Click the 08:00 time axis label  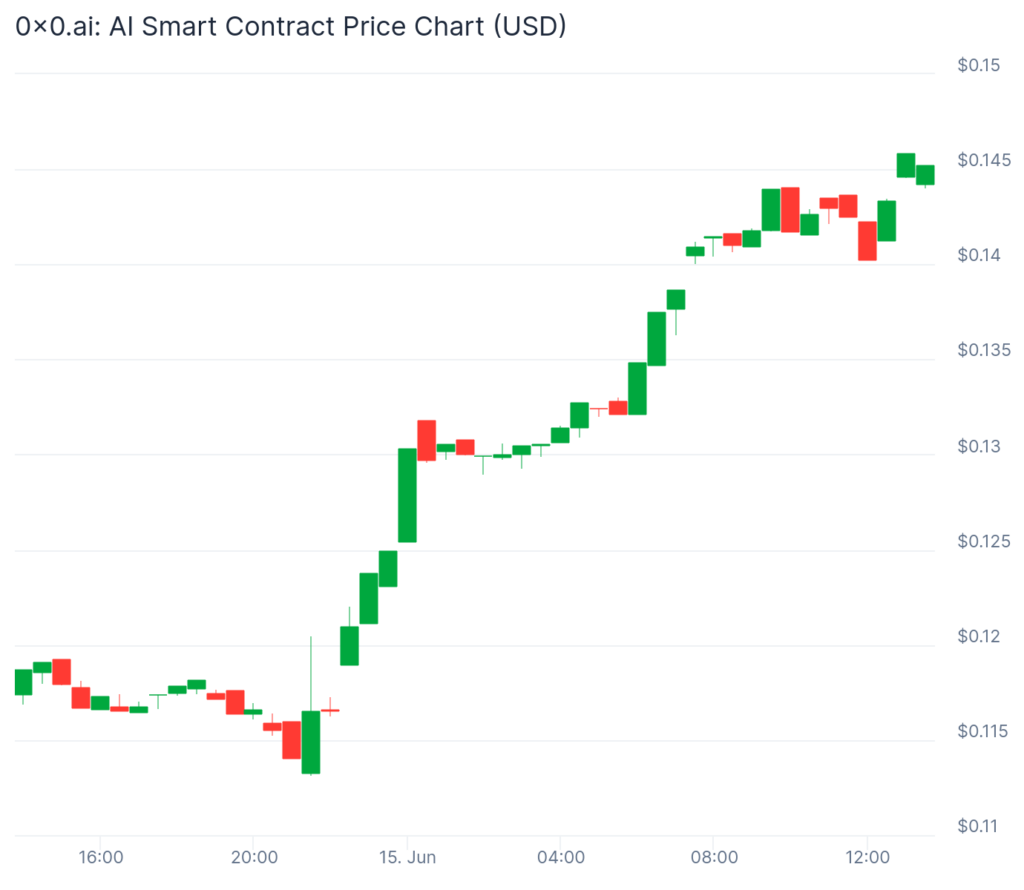click(x=714, y=858)
